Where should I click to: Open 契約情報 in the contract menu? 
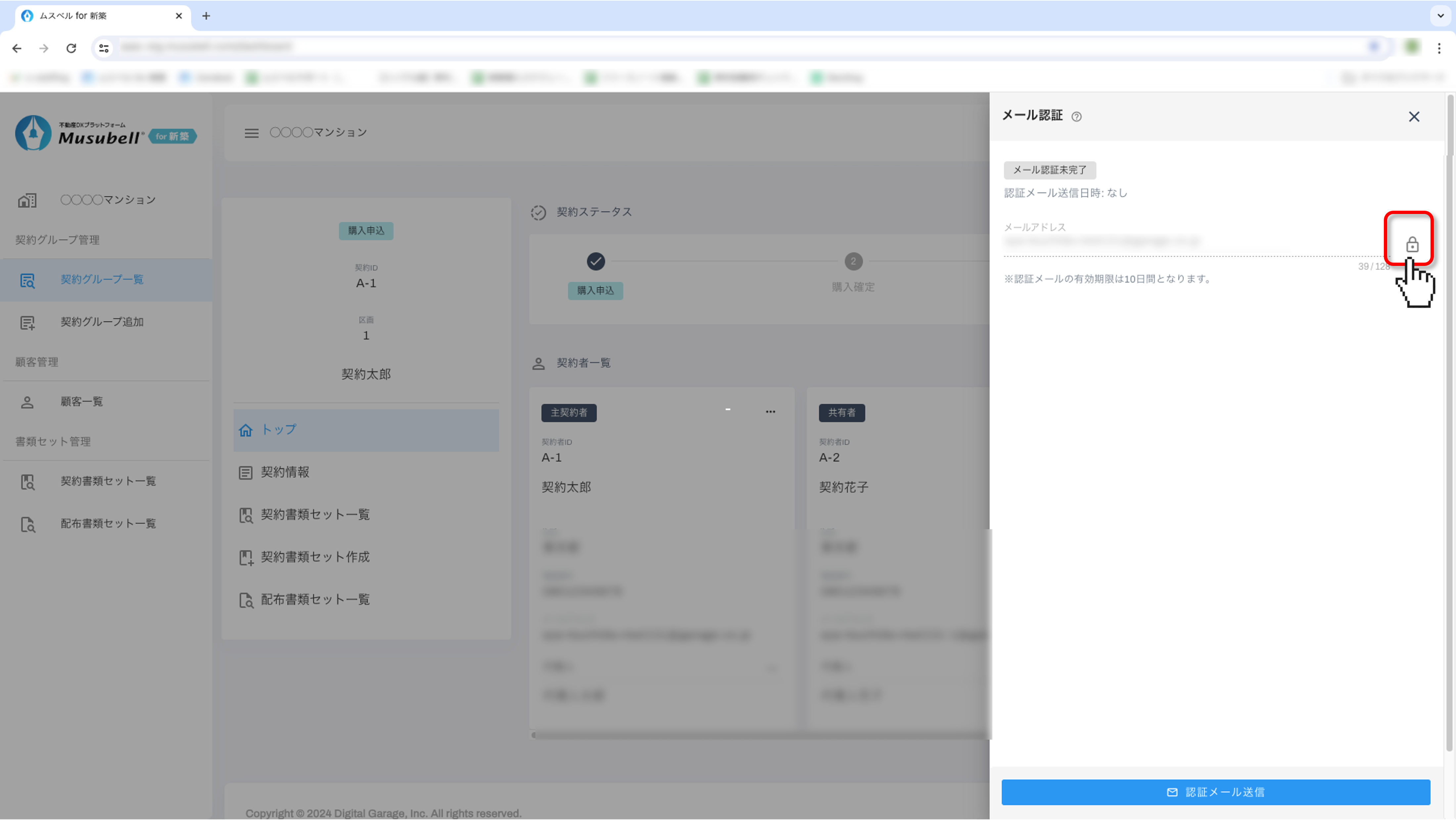284,472
